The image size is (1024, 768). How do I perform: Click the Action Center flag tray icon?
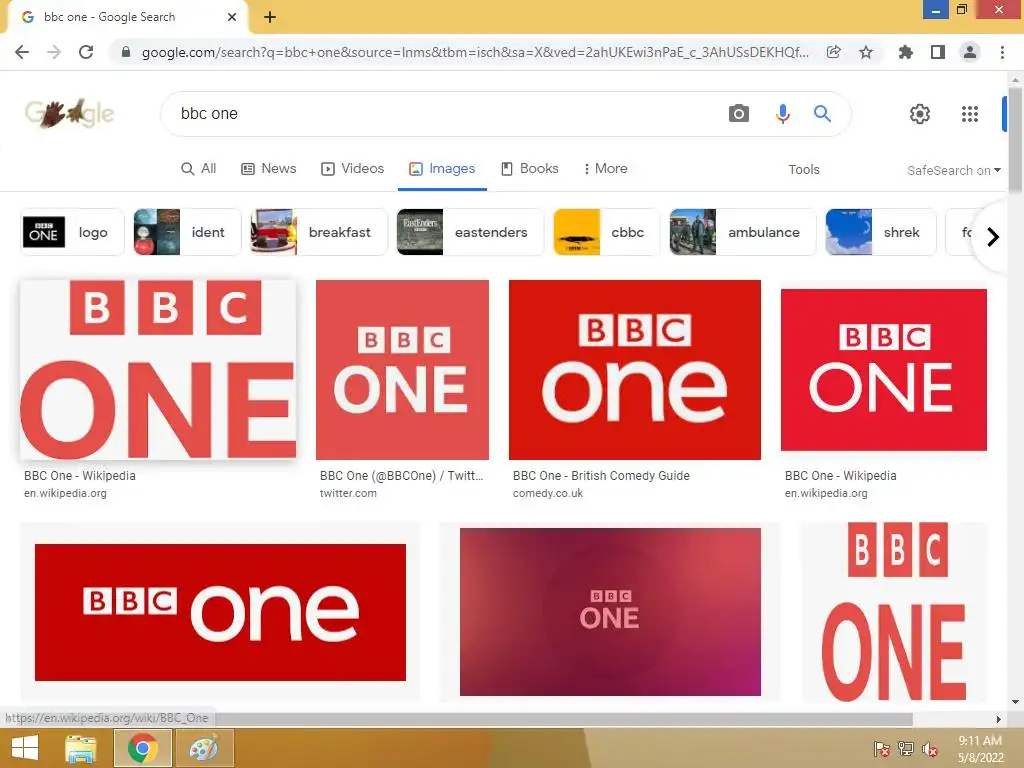pos(881,748)
